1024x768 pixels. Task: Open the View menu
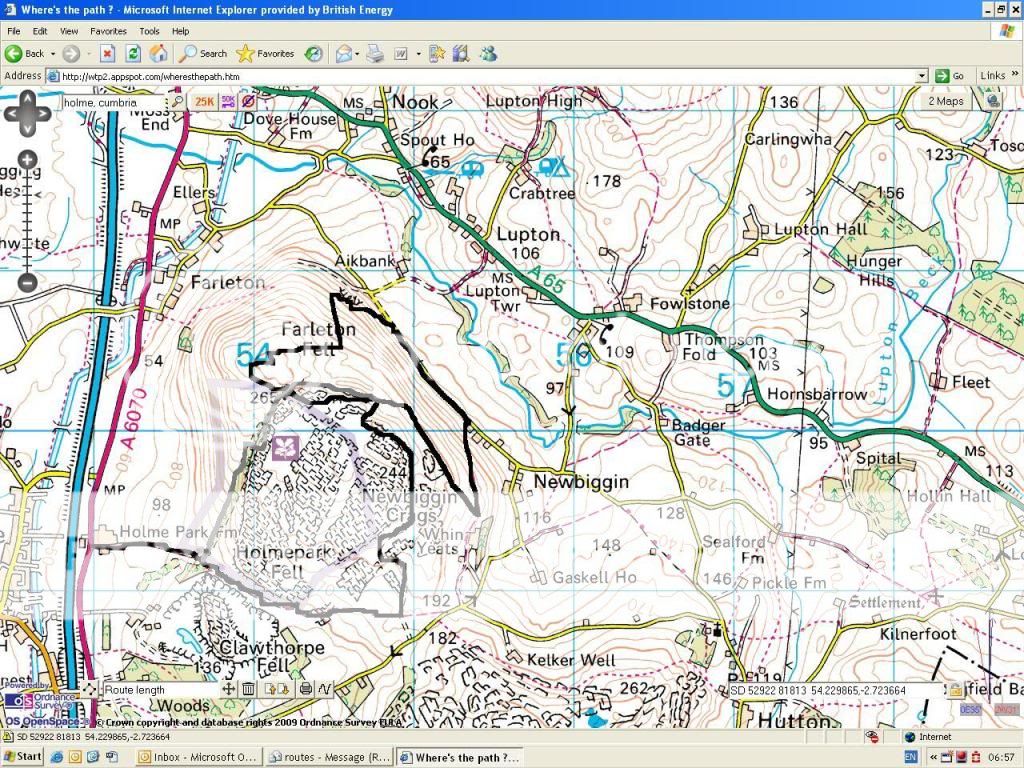69,31
